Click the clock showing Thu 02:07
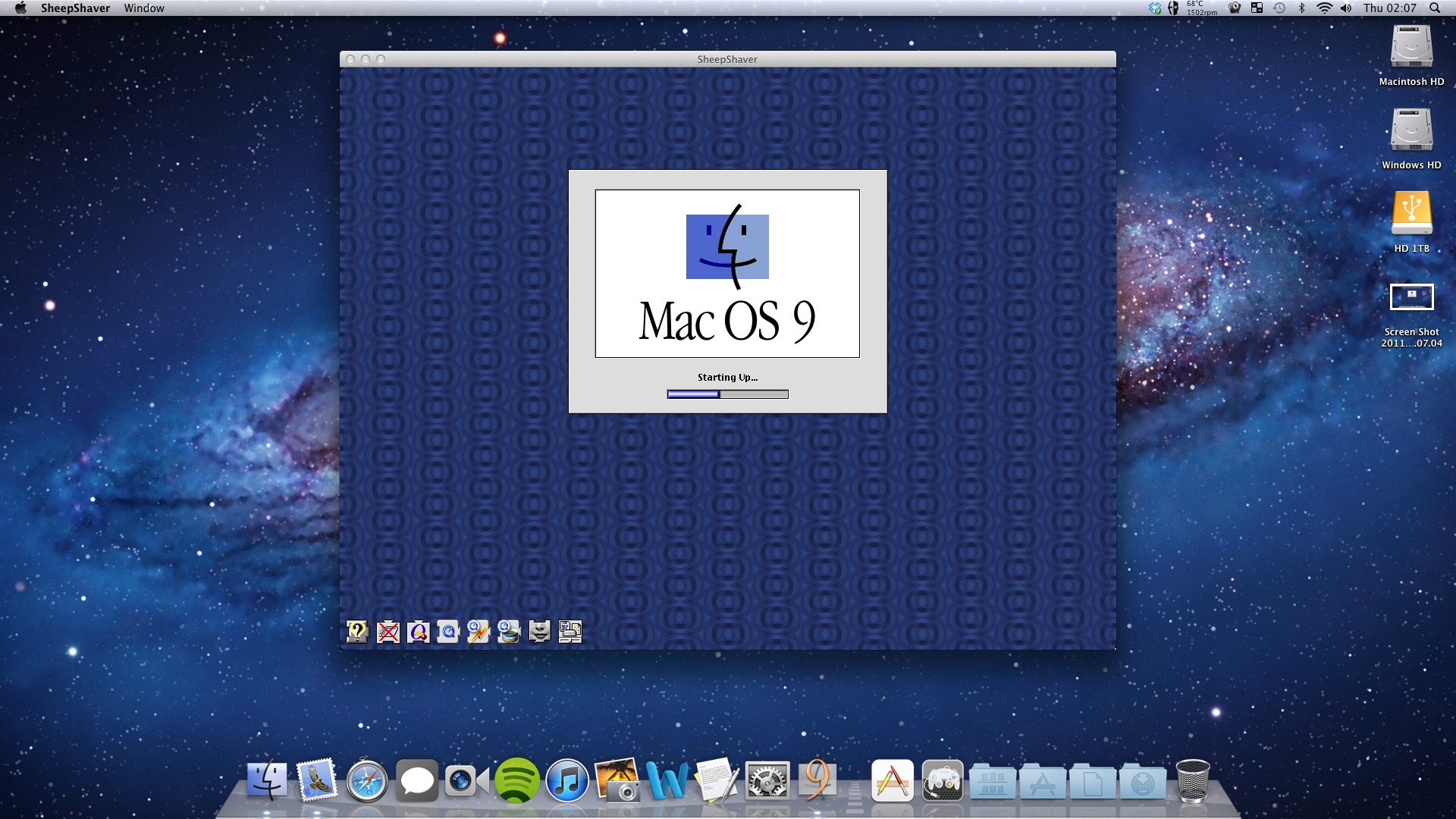1456x819 pixels. click(1389, 8)
